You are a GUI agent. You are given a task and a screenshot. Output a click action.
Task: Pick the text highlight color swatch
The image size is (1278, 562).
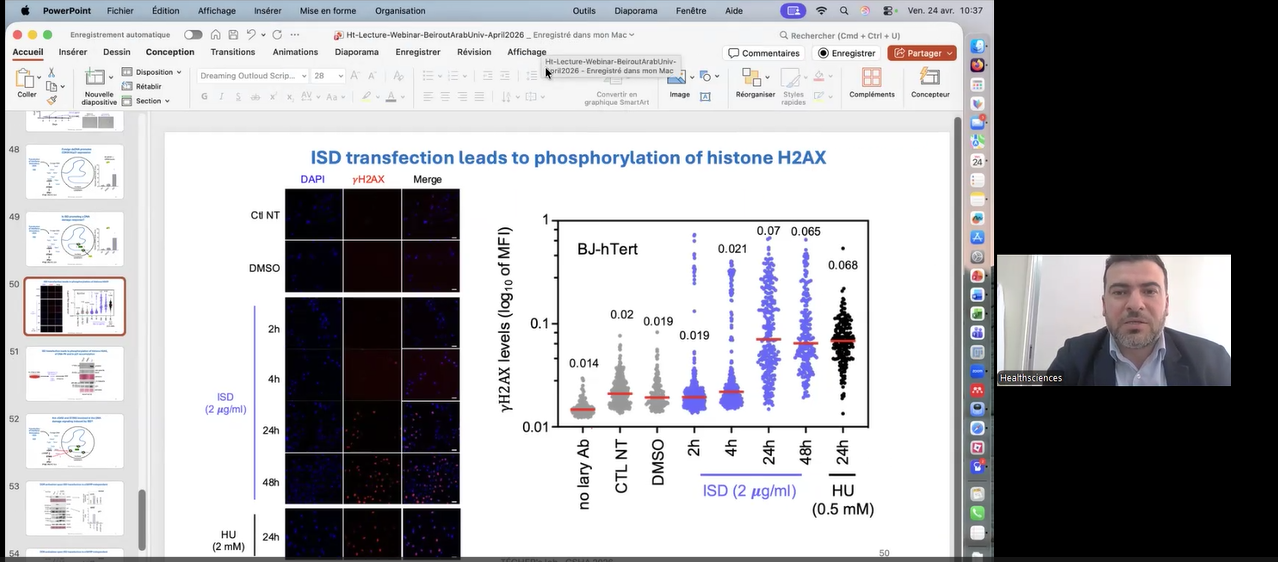[366, 97]
